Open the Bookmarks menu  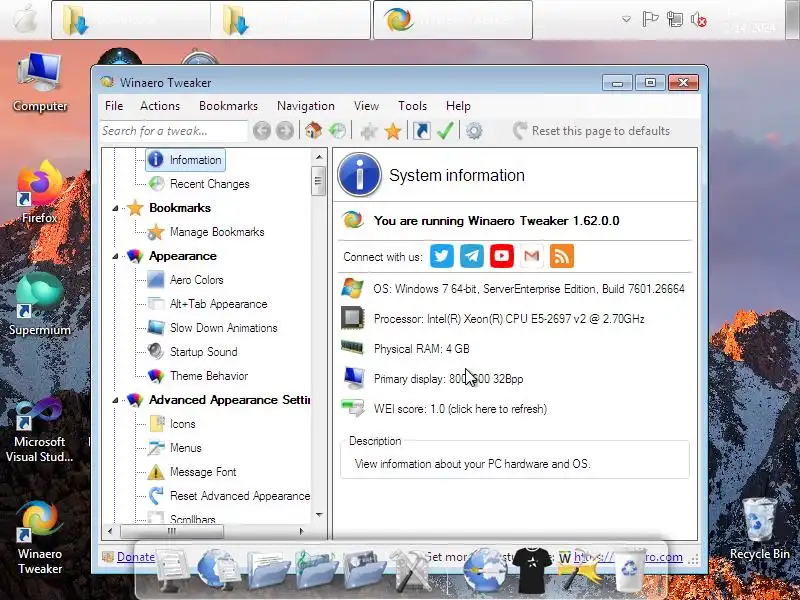(228, 106)
